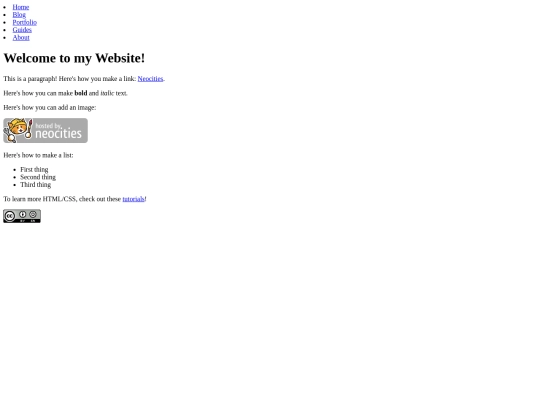540x405 pixels.
Task: Select the Third thing list item
Action: (35, 185)
